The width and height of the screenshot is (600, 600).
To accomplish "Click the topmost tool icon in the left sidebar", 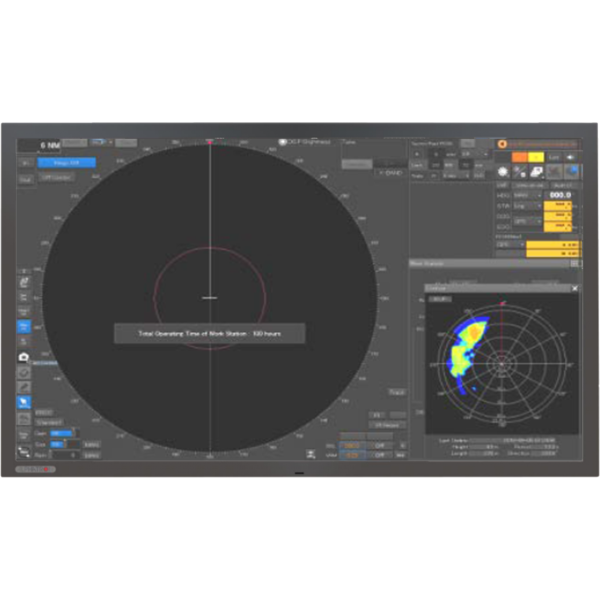I will coord(24,282).
